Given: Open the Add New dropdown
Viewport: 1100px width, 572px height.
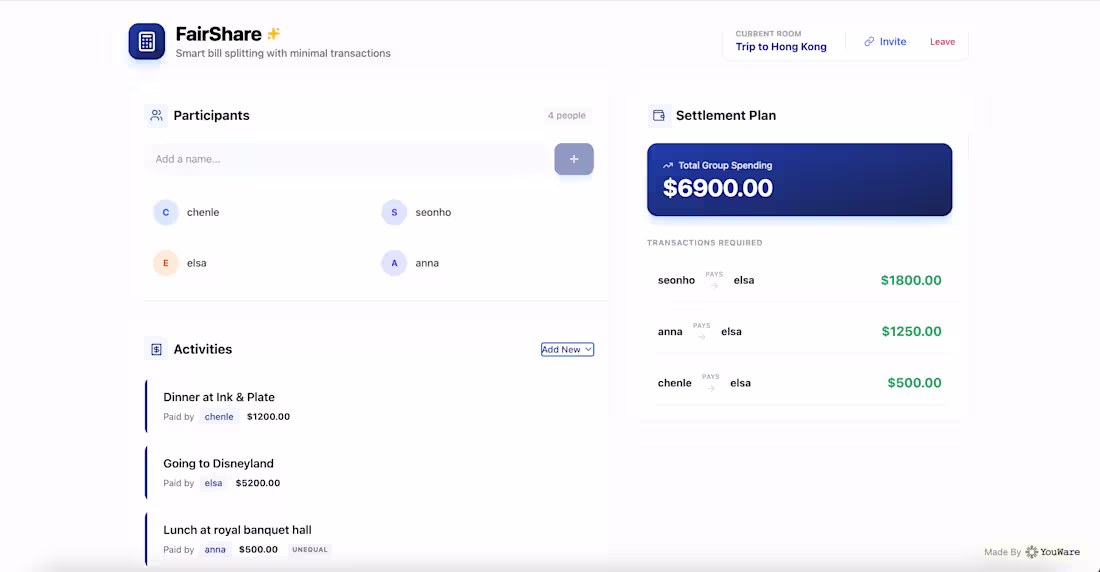Looking at the screenshot, I should click(x=567, y=350).
